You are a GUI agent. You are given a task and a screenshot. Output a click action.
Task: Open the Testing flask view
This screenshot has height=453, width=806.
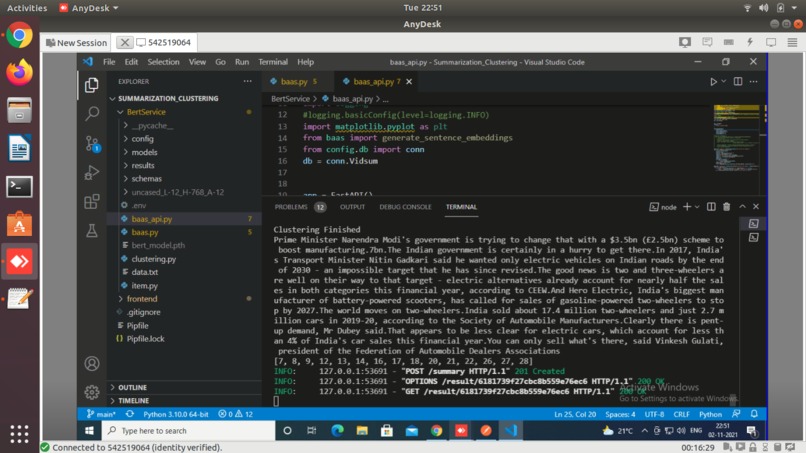click(92, 230)
